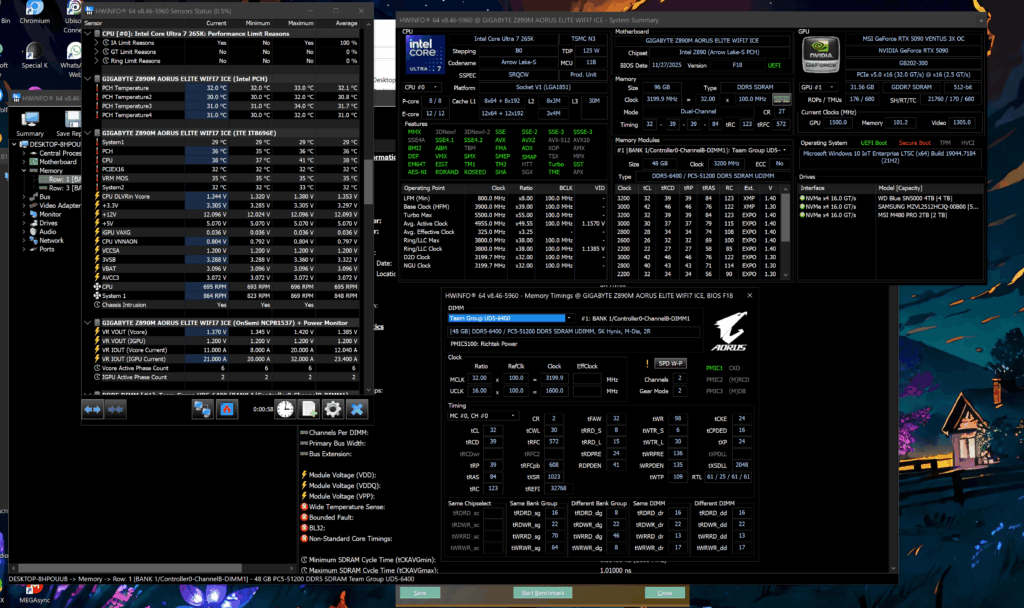Click the Intel Core Ultra 7 logo
Image resolution: width=1024 pixels, height=608 pixels.
click(x=424, y=54)
